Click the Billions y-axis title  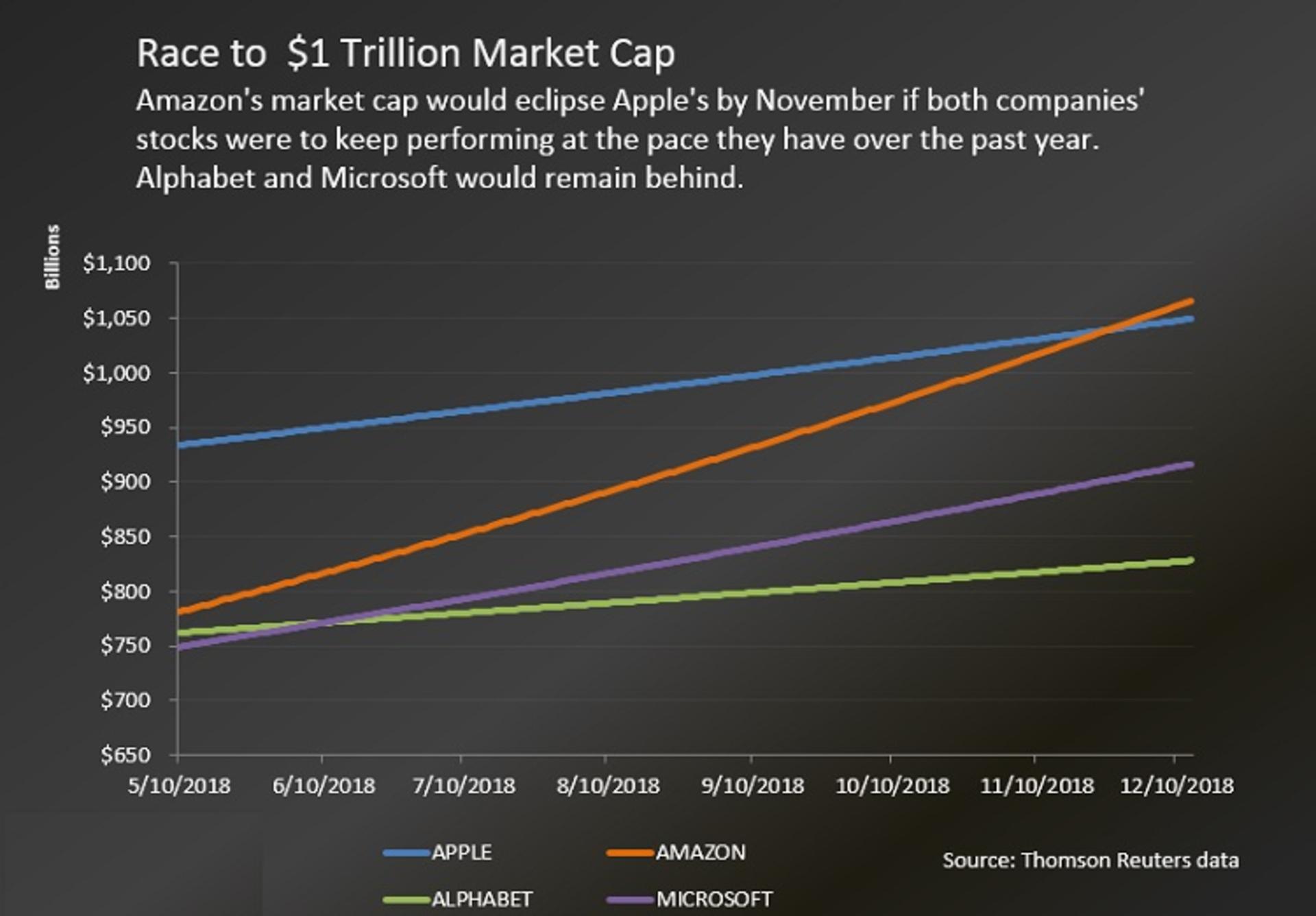(x=52, y=257)
